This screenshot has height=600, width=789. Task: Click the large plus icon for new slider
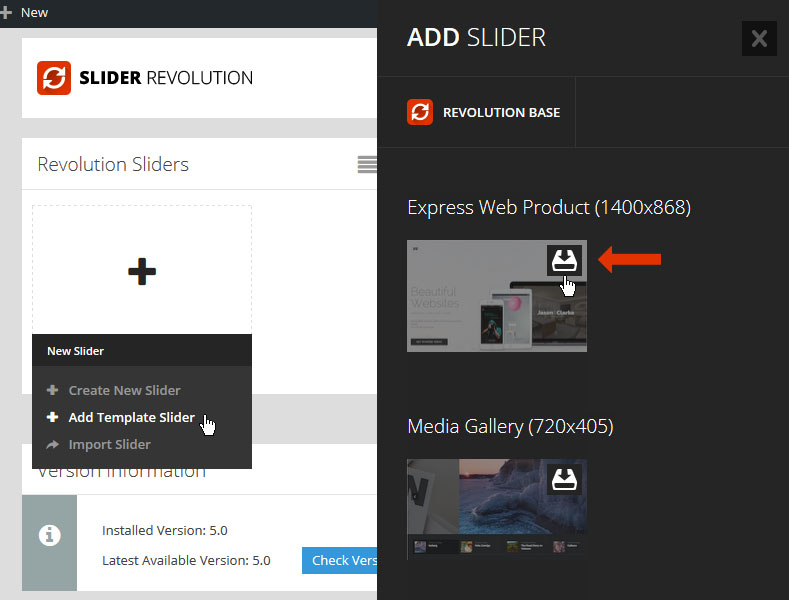point(142,270)
